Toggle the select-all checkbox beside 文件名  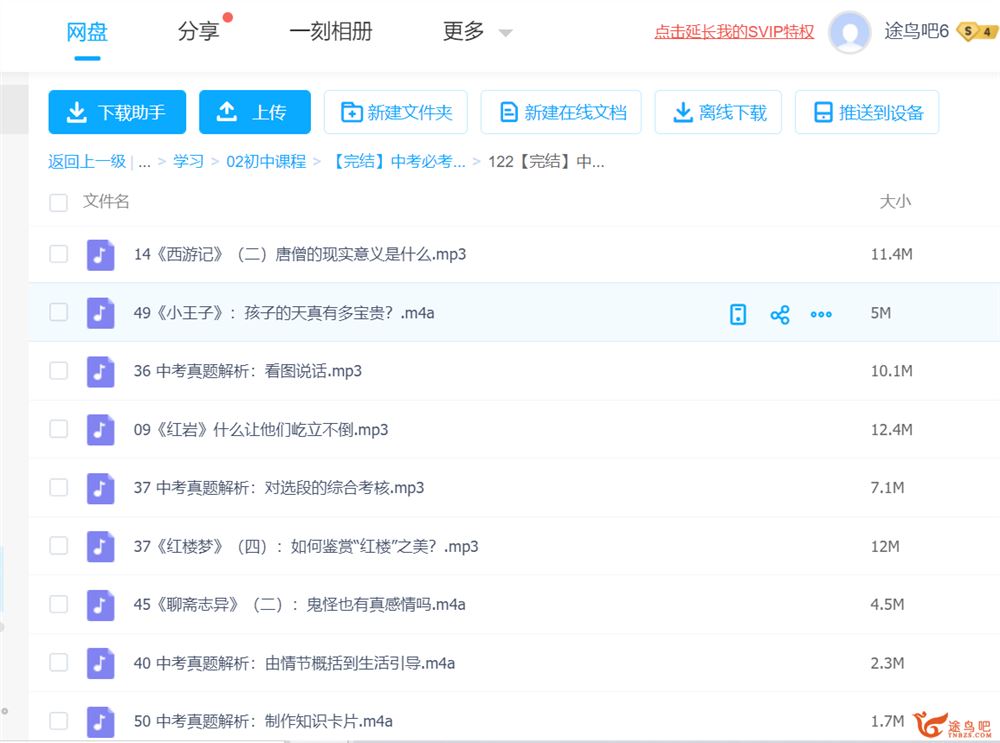(59, 203)
